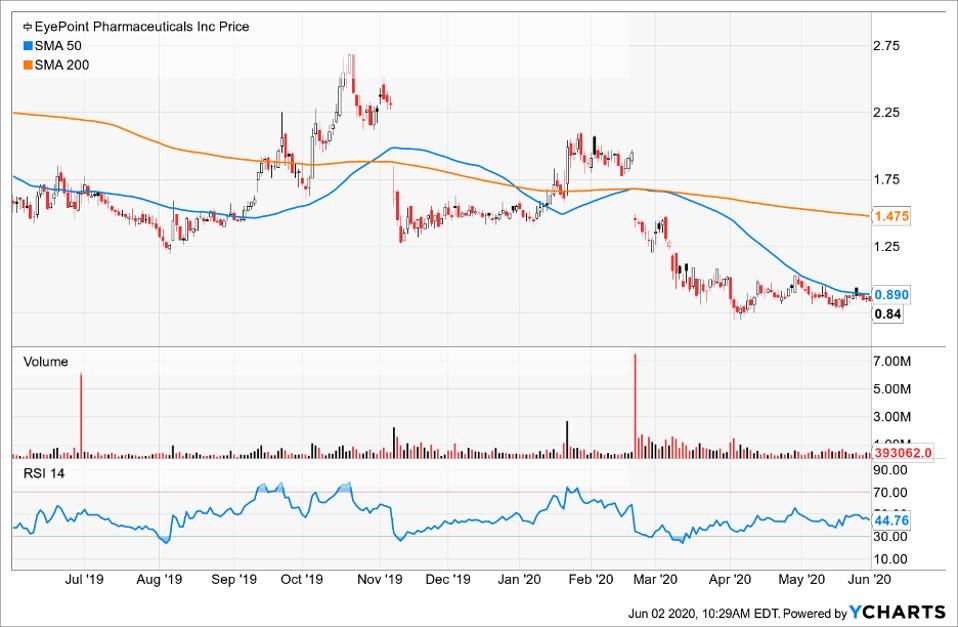Click the Volume panel title
This screenshot has width=958, height=627.
45,362
